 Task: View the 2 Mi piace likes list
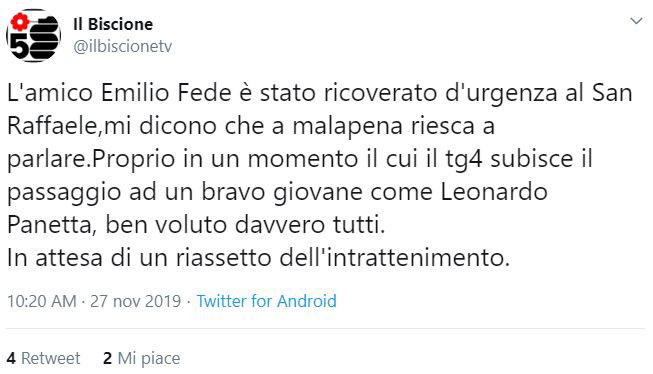(142, 358)
